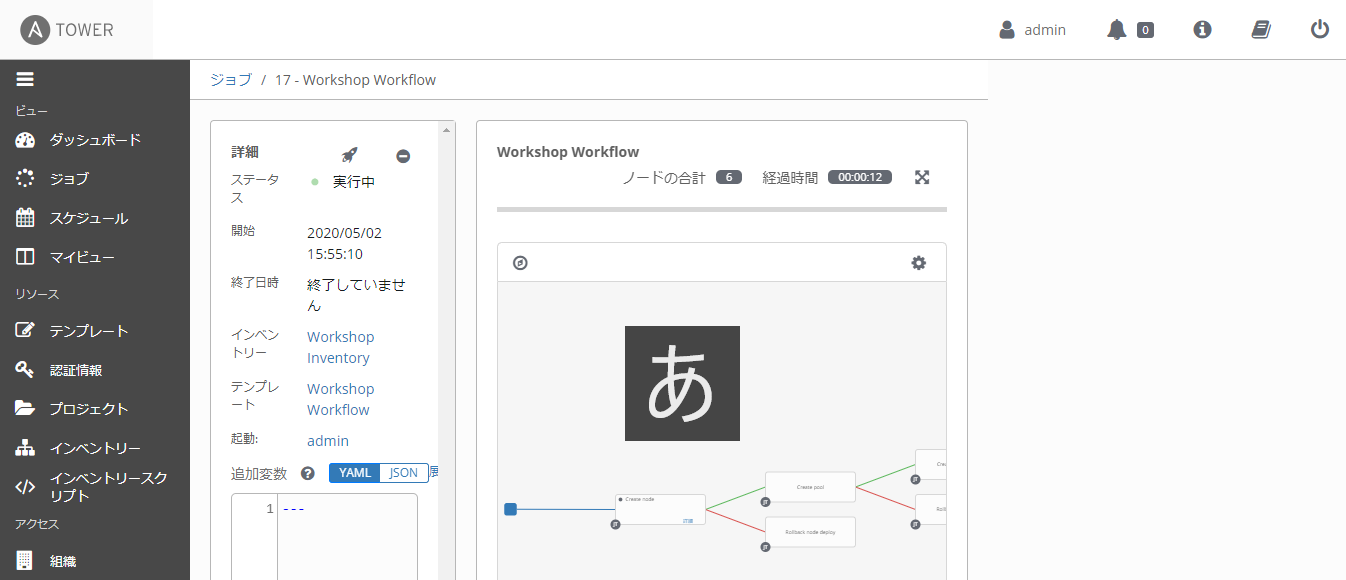Open the documentation book icon

point(1260,29)
